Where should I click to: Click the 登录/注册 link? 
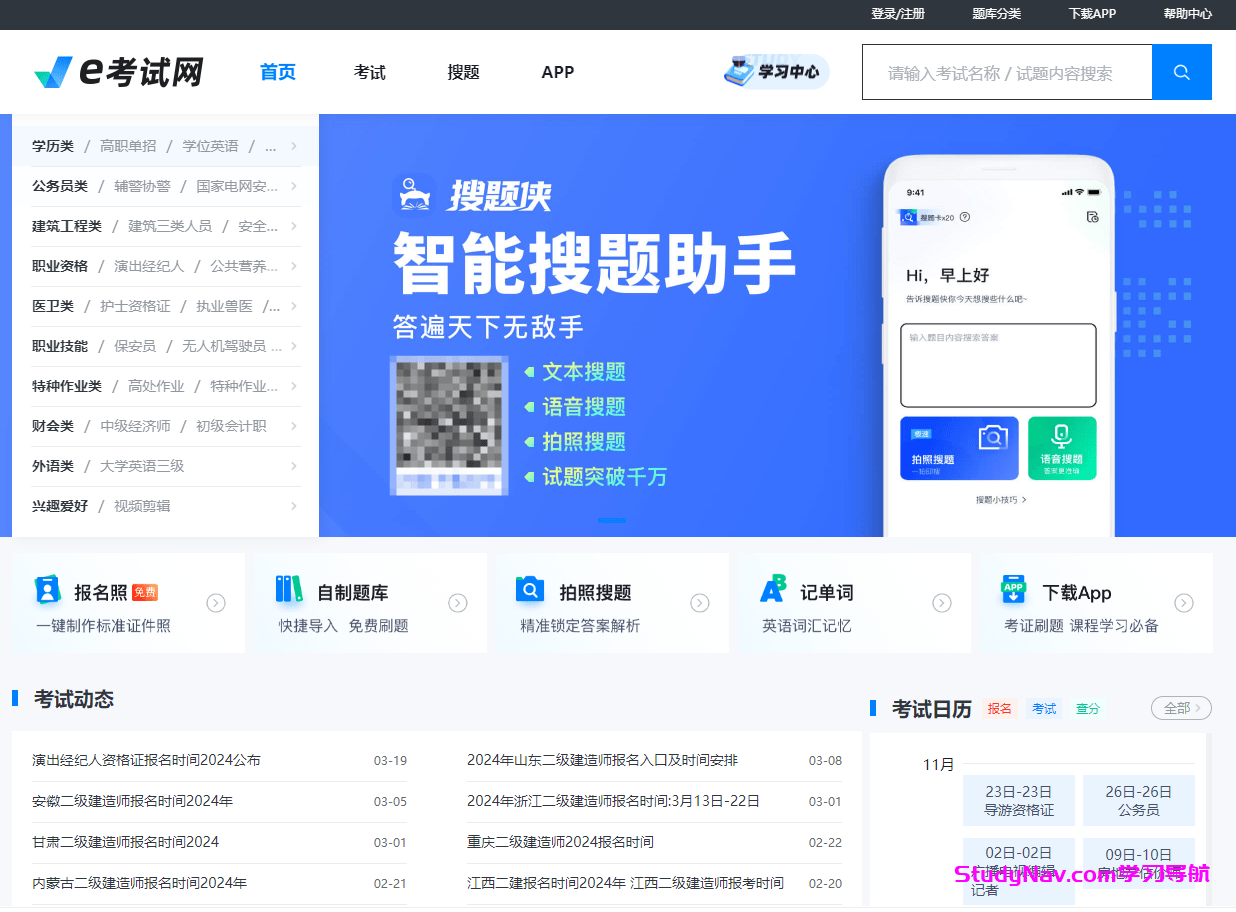[897, 14]
